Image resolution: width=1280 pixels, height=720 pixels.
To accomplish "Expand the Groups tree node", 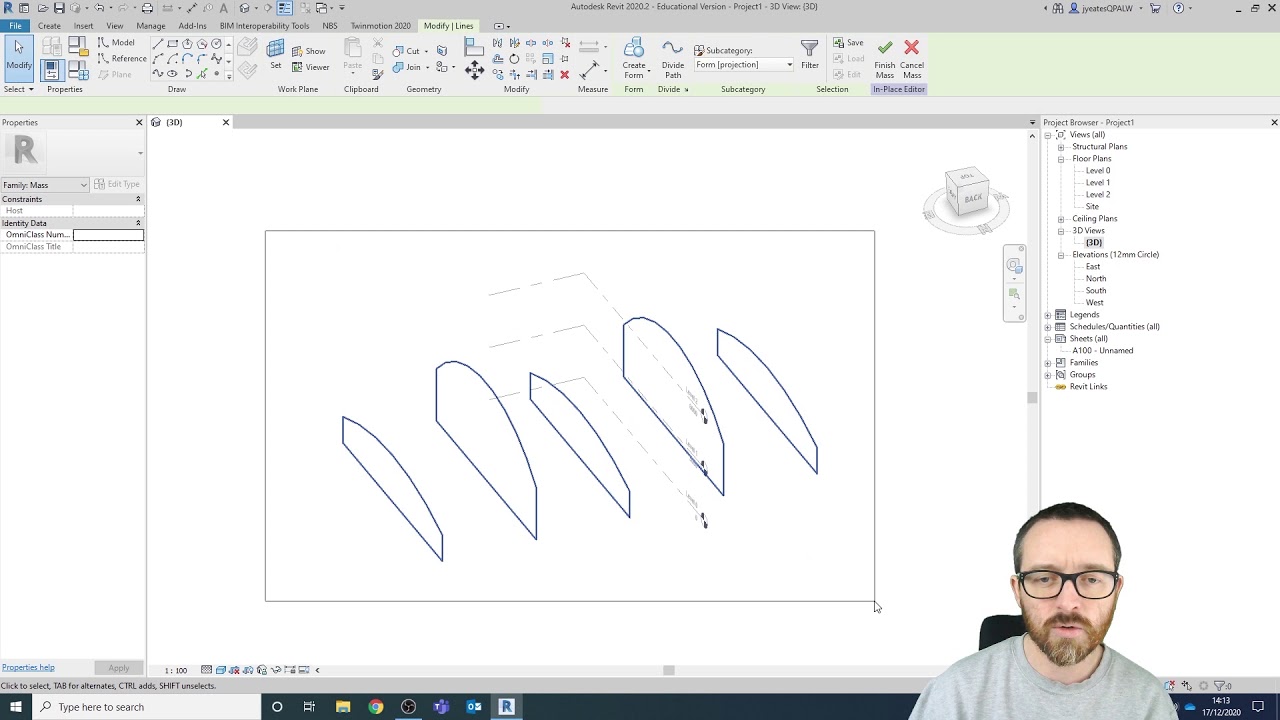I will (x=1048, y=375).
